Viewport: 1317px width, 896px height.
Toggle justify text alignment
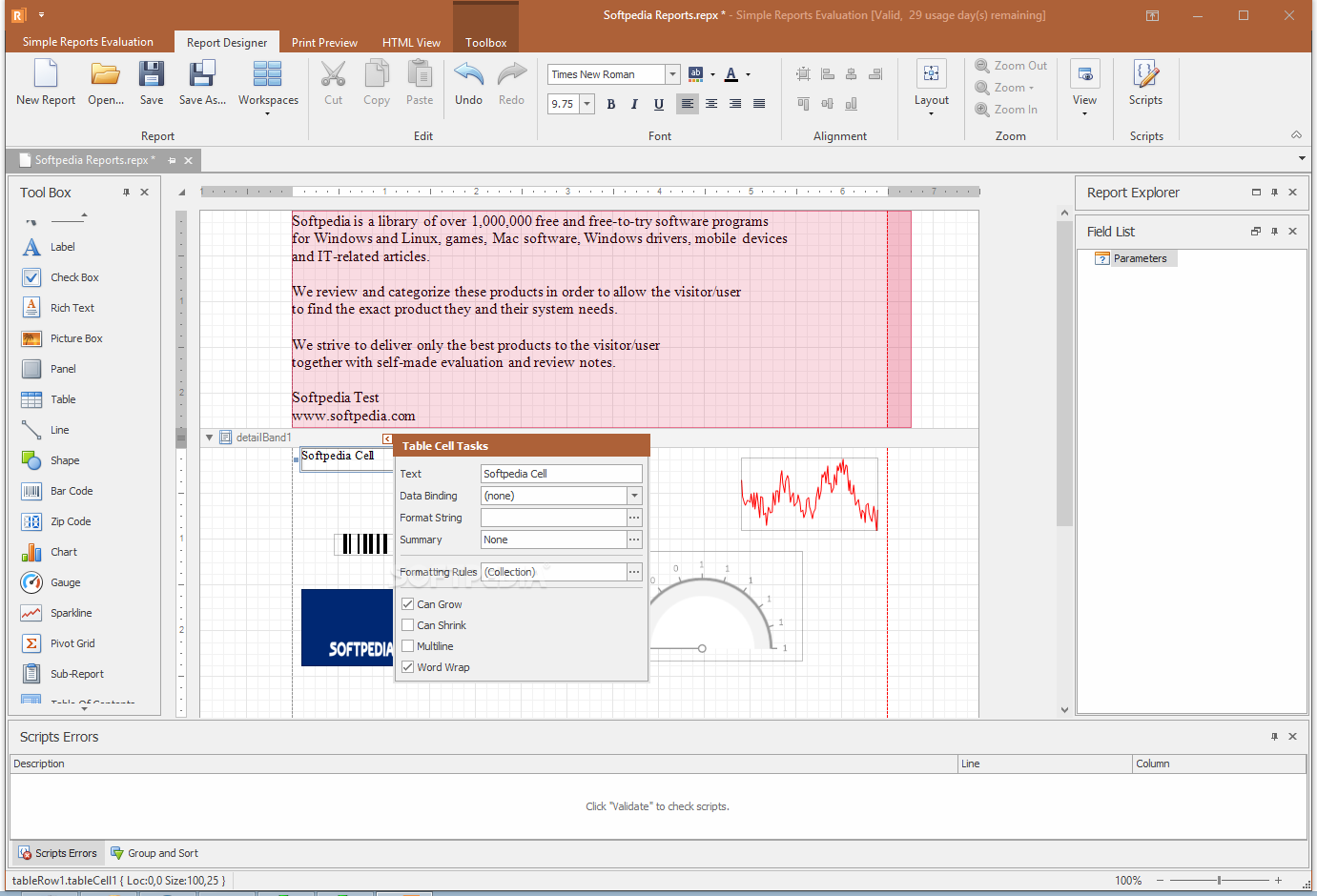pyautogui.click(x=759, y=104)
